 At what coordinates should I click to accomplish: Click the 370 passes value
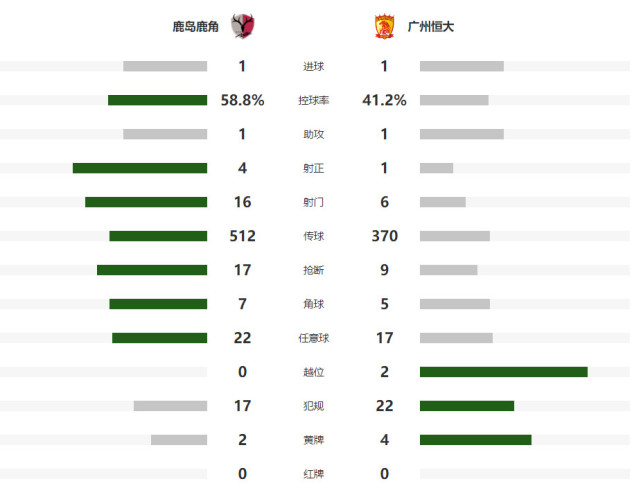(384, 236)
